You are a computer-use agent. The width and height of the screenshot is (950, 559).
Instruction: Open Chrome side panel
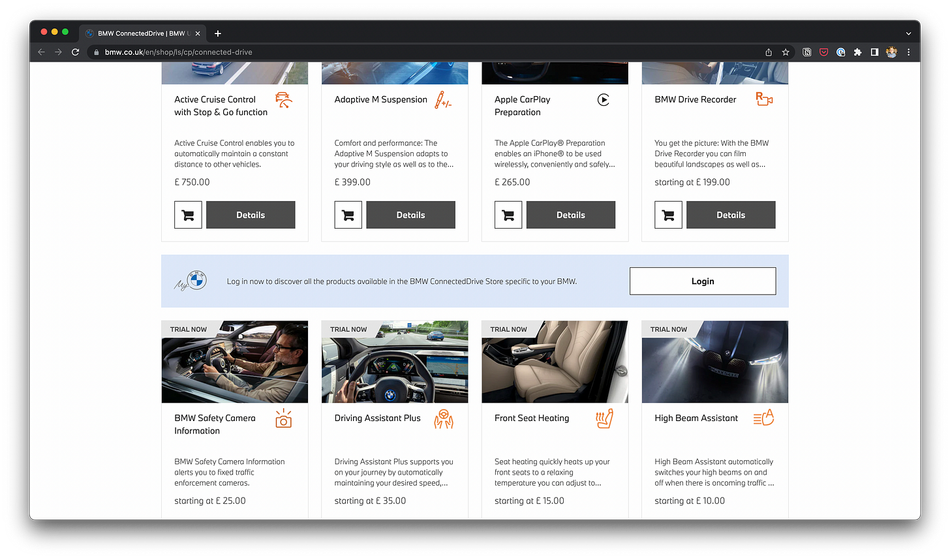click(874, 52)
